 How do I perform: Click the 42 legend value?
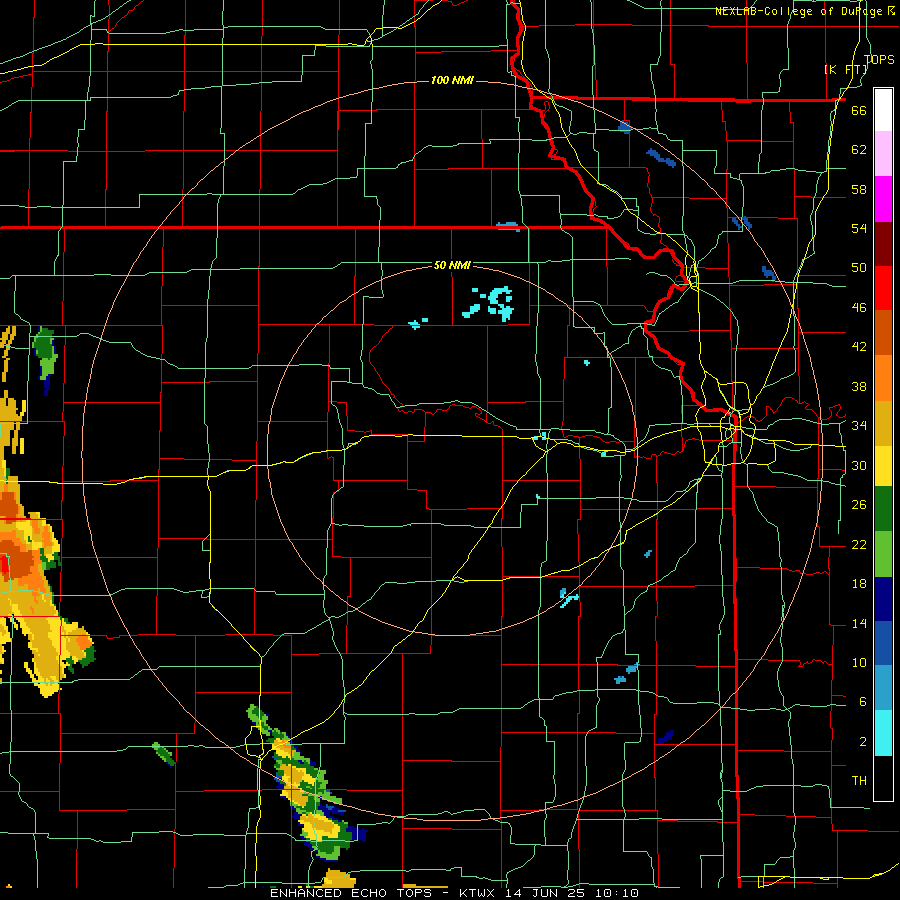pyautogui.click(x=859, y=347)
